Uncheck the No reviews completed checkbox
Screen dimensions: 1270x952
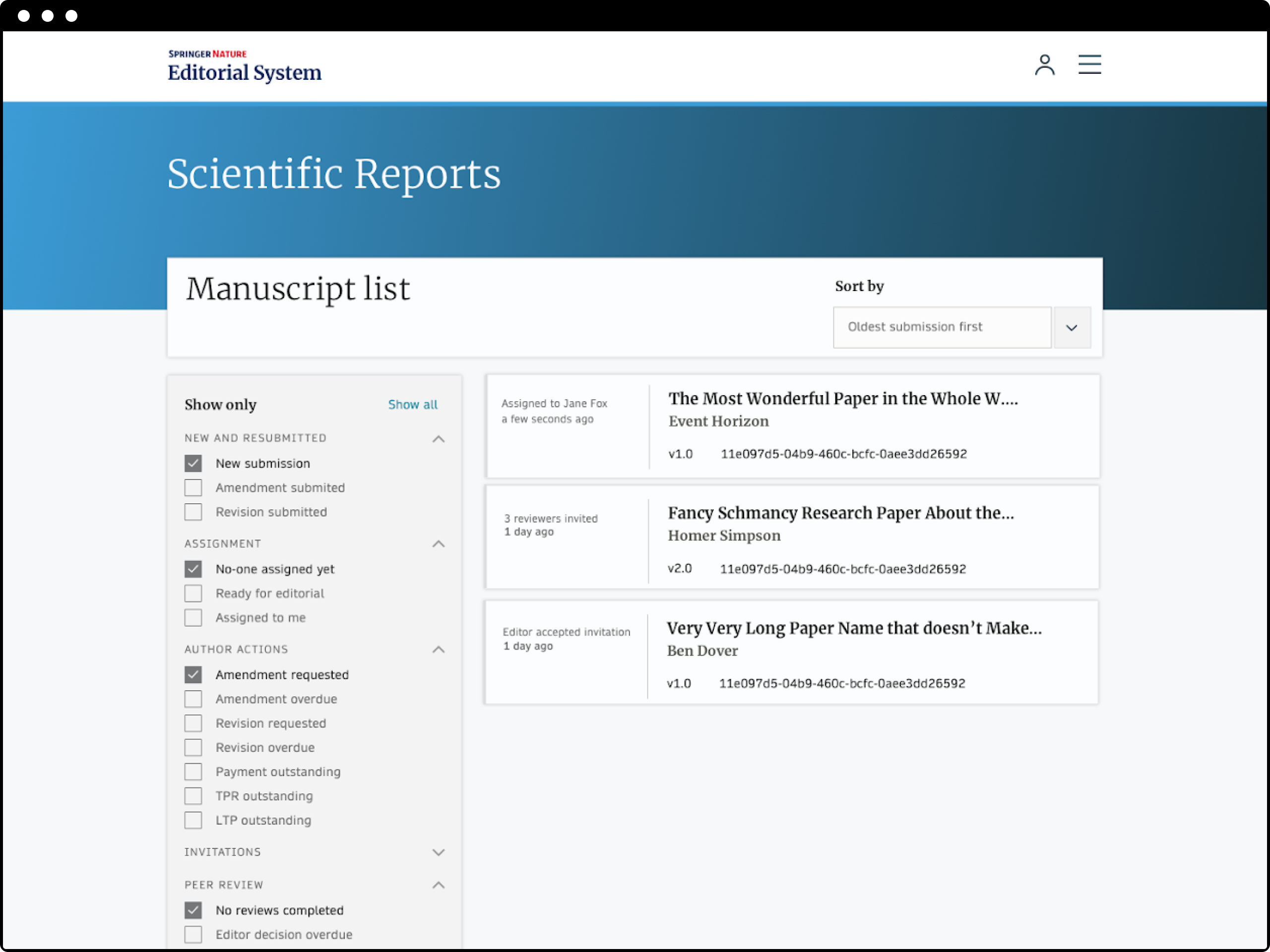click(x=193, y=910)
